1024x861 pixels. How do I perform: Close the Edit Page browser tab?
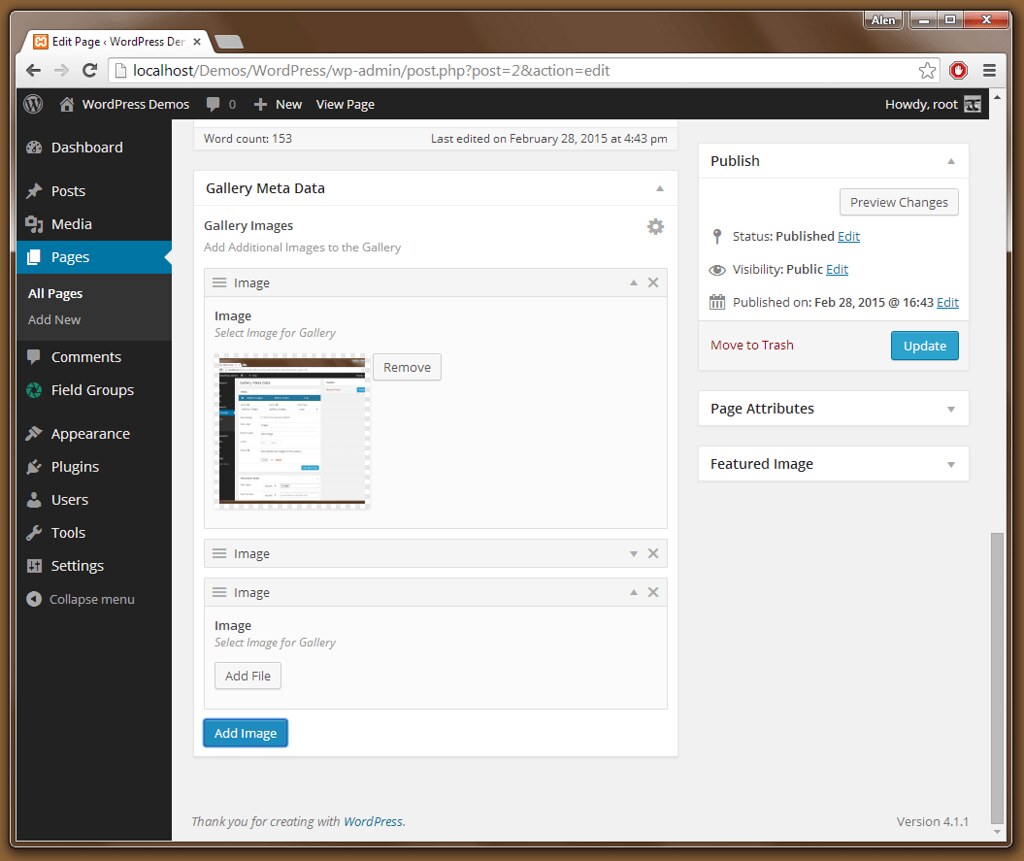tap(197, 42)
